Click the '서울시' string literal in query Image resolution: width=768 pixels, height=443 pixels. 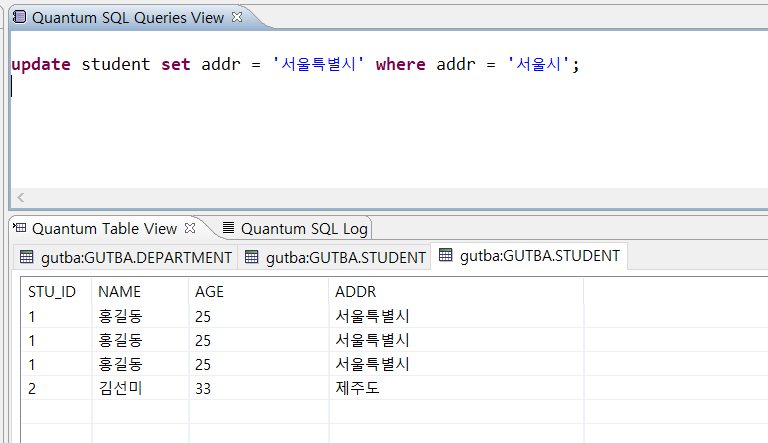[539, 64]
